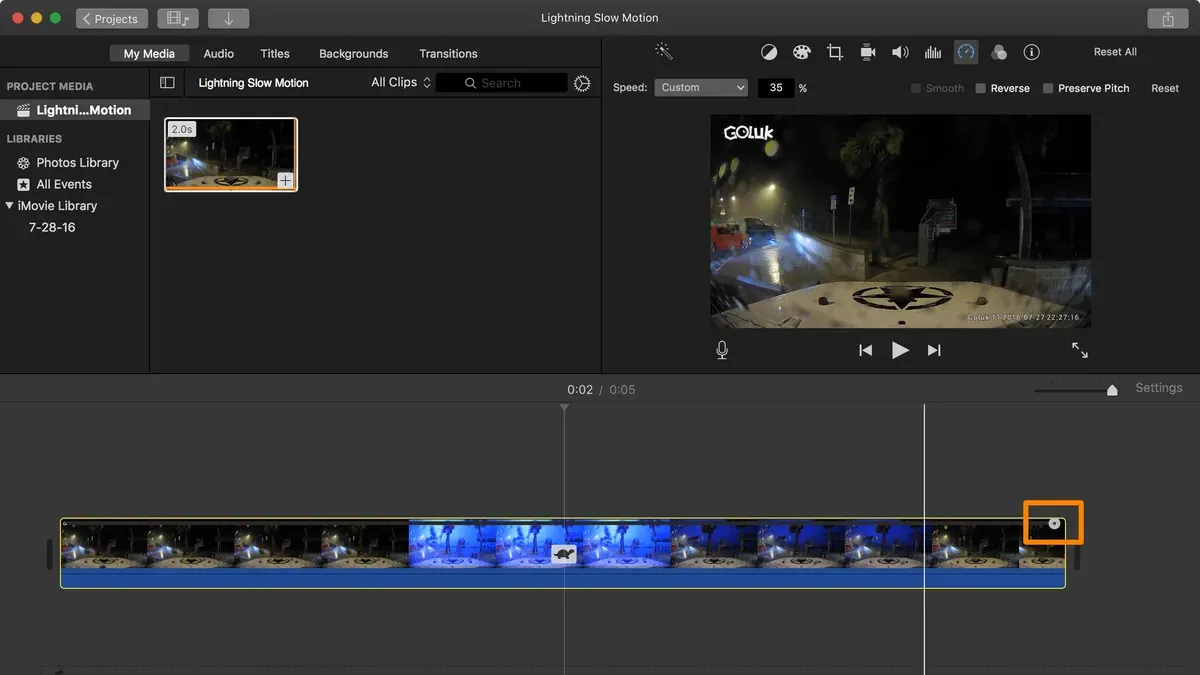
Task: Click the turtle slow-motion icon on clip
Action: 564,554
